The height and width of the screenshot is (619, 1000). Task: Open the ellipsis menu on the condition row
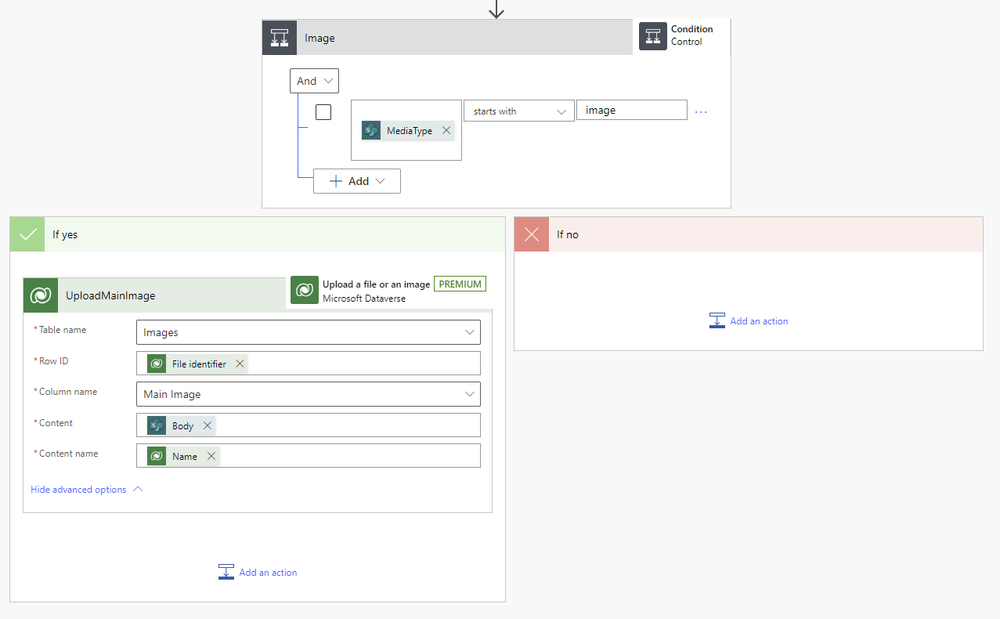[x=701, y=111]
